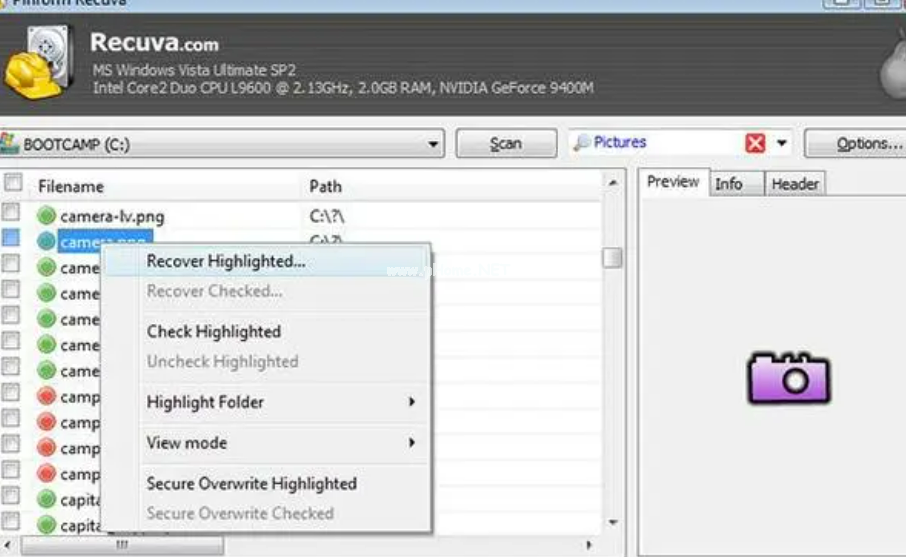906x557 pixels.
Task: Toggle the select-all checkbox in the header row
Action: [x=12, y=183]
